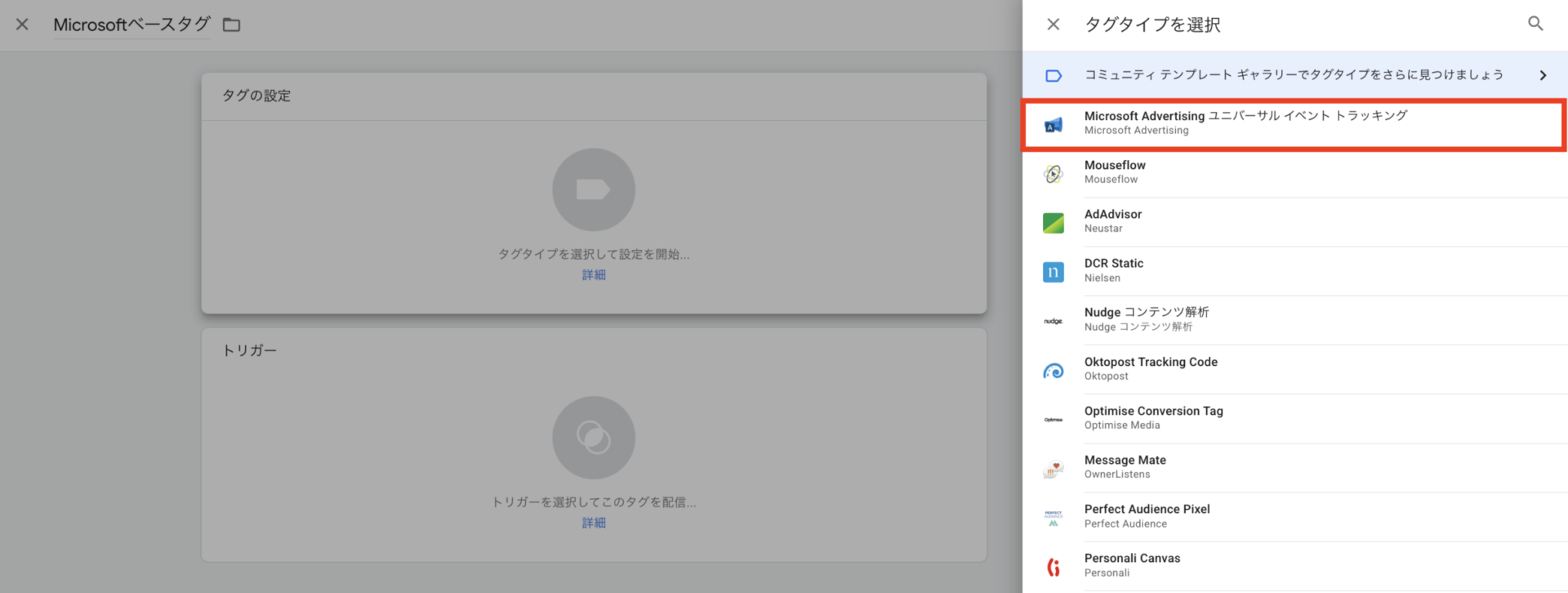Expand community template gallery chevron

click(x=1543, y=75)
